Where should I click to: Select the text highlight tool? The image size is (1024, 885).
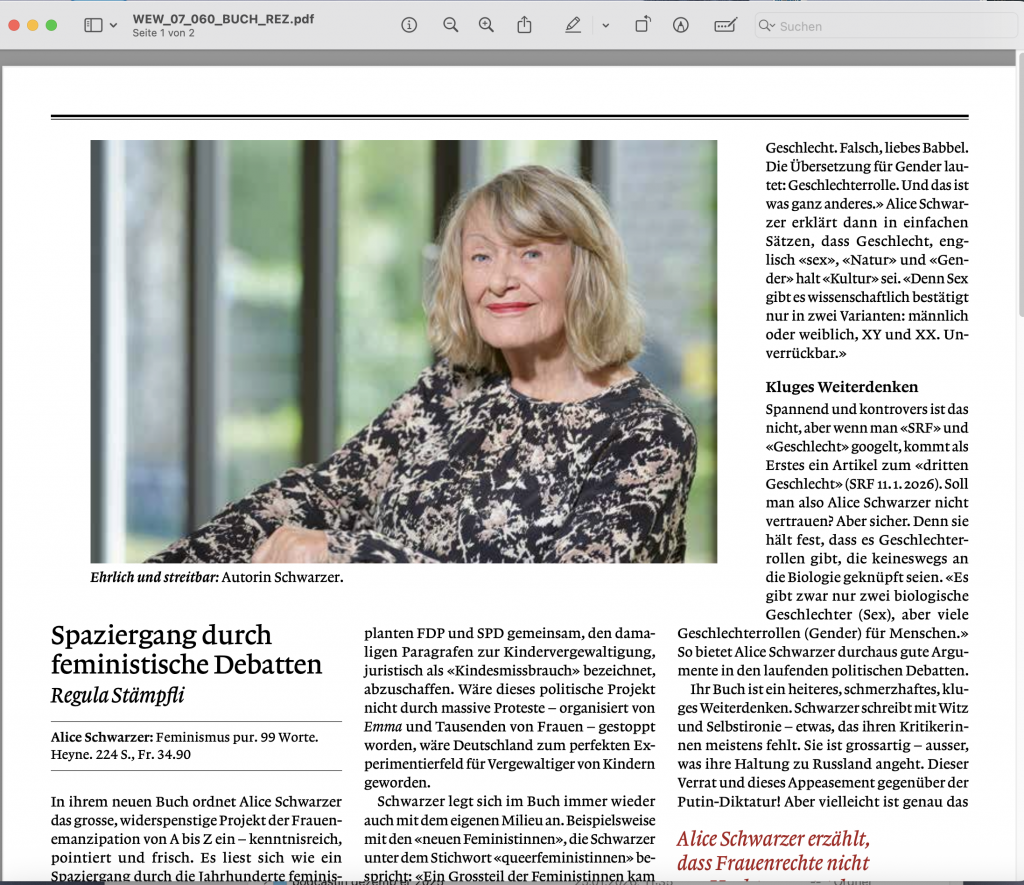click(x=572, y=24)
